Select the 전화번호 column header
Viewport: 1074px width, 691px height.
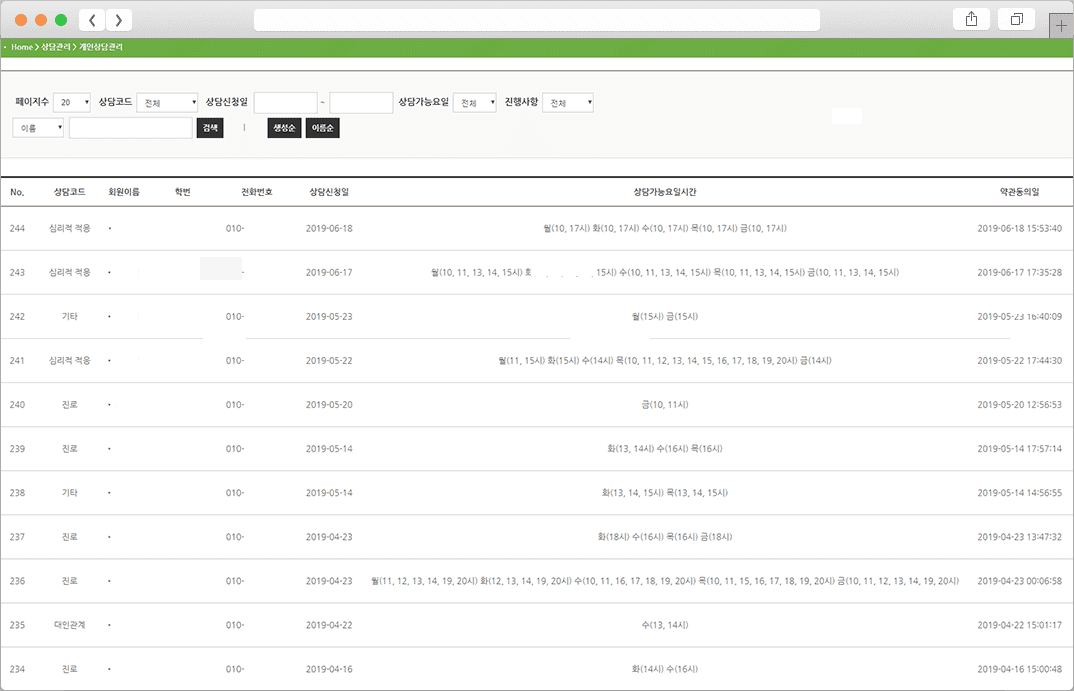[257, 192]
